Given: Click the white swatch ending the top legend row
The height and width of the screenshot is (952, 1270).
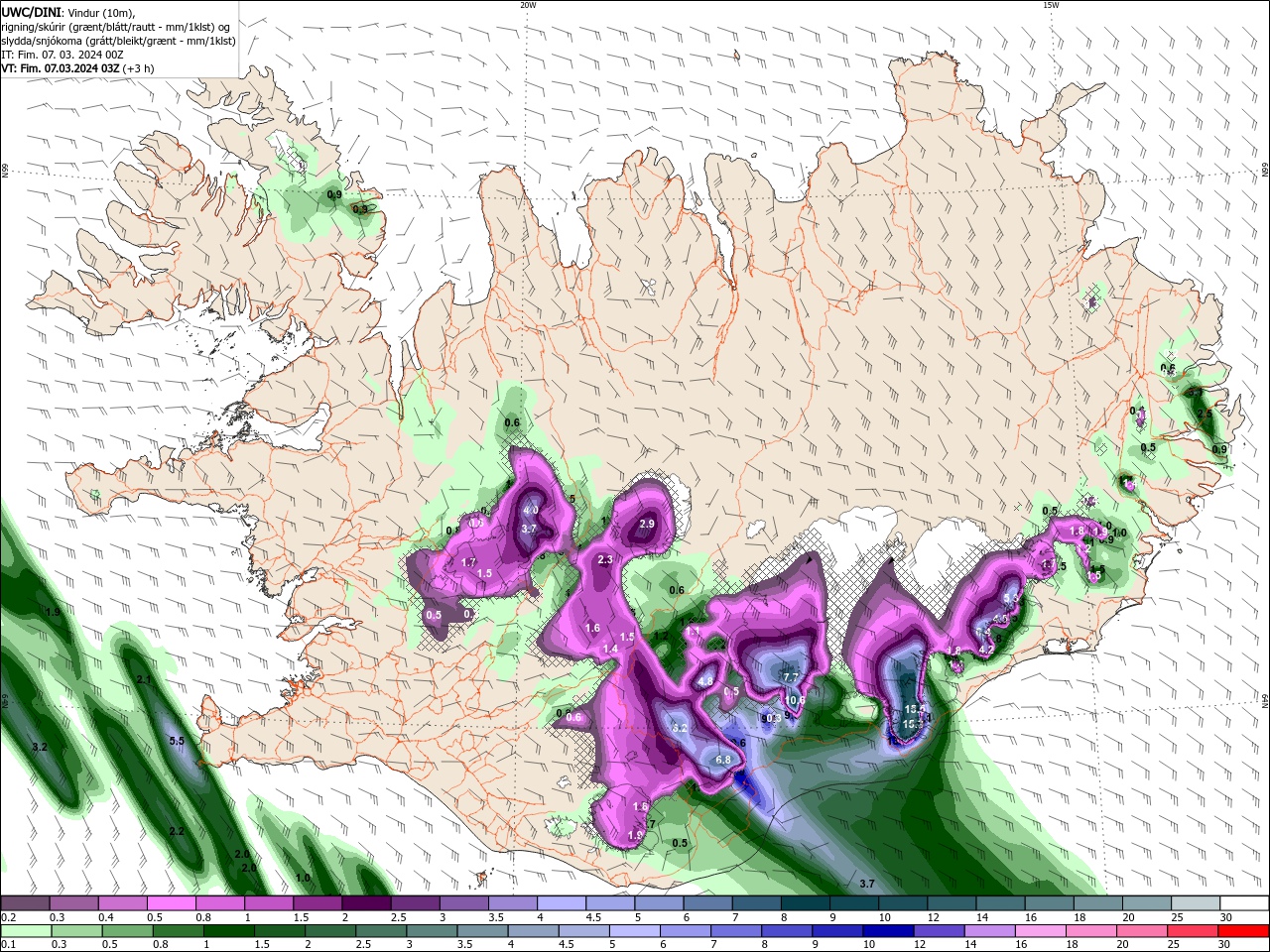Looking at the screenshot, I should click(x=1245, y=903).
